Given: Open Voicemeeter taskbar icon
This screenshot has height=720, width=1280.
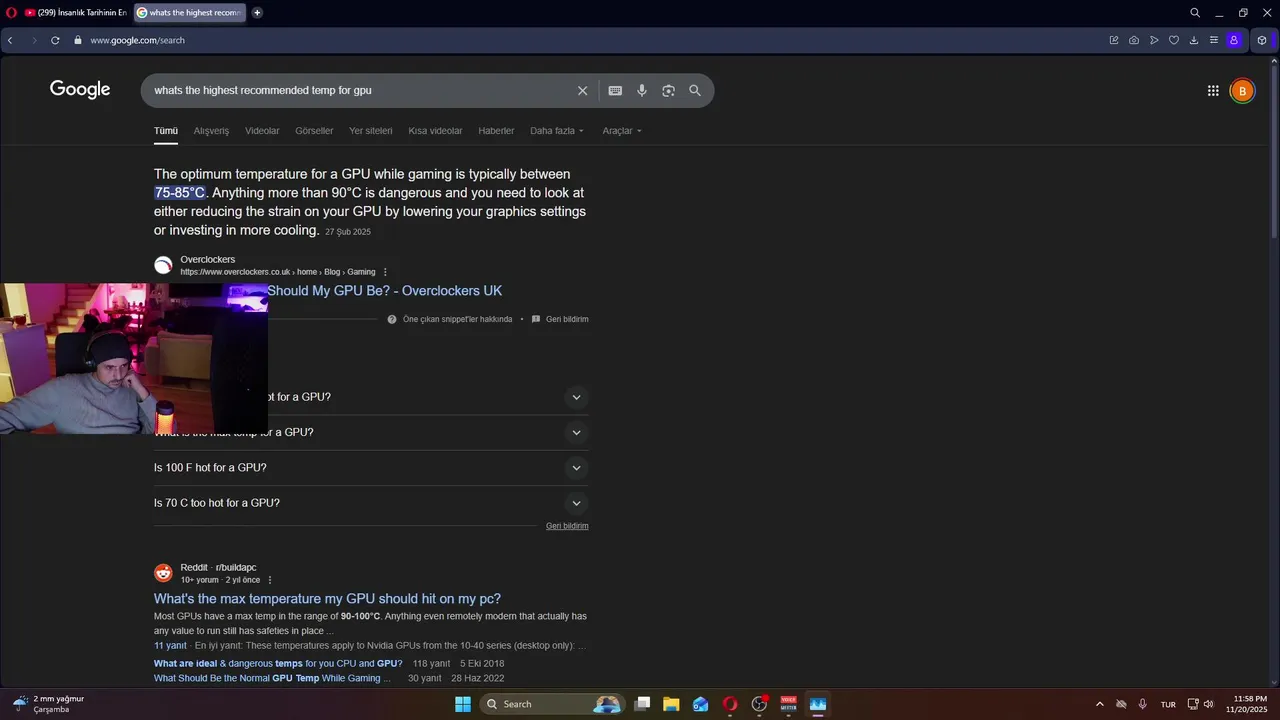Looking at the screenshot, I should (x=788, y=704).
